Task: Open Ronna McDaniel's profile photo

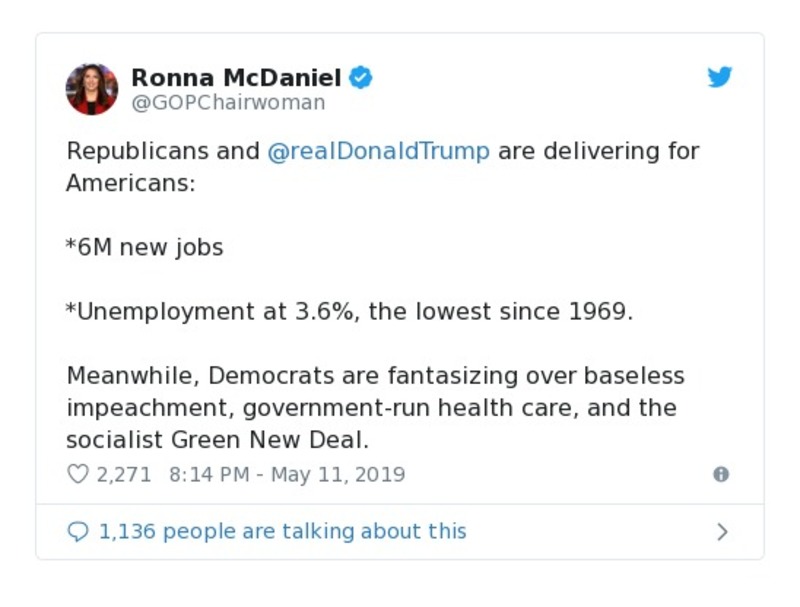Action: [92, 89]
